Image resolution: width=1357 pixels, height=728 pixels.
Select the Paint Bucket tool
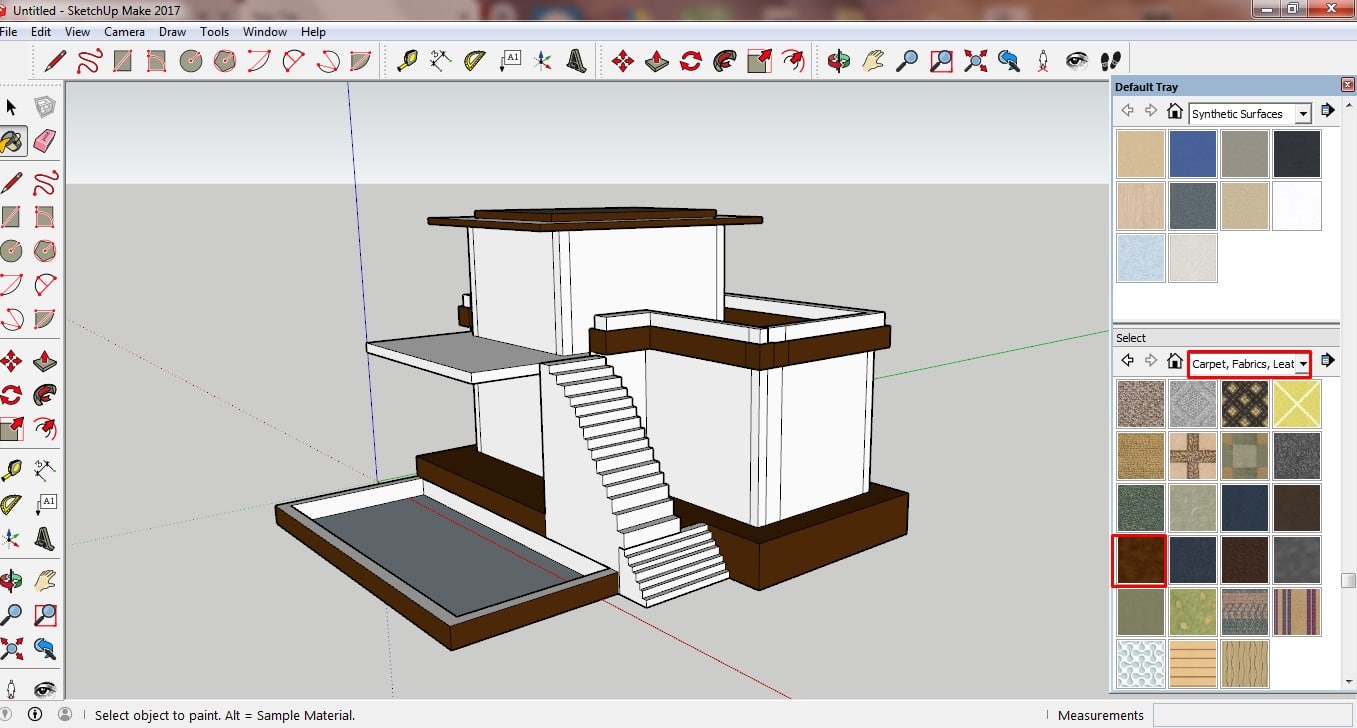click(x=12, y=141)
